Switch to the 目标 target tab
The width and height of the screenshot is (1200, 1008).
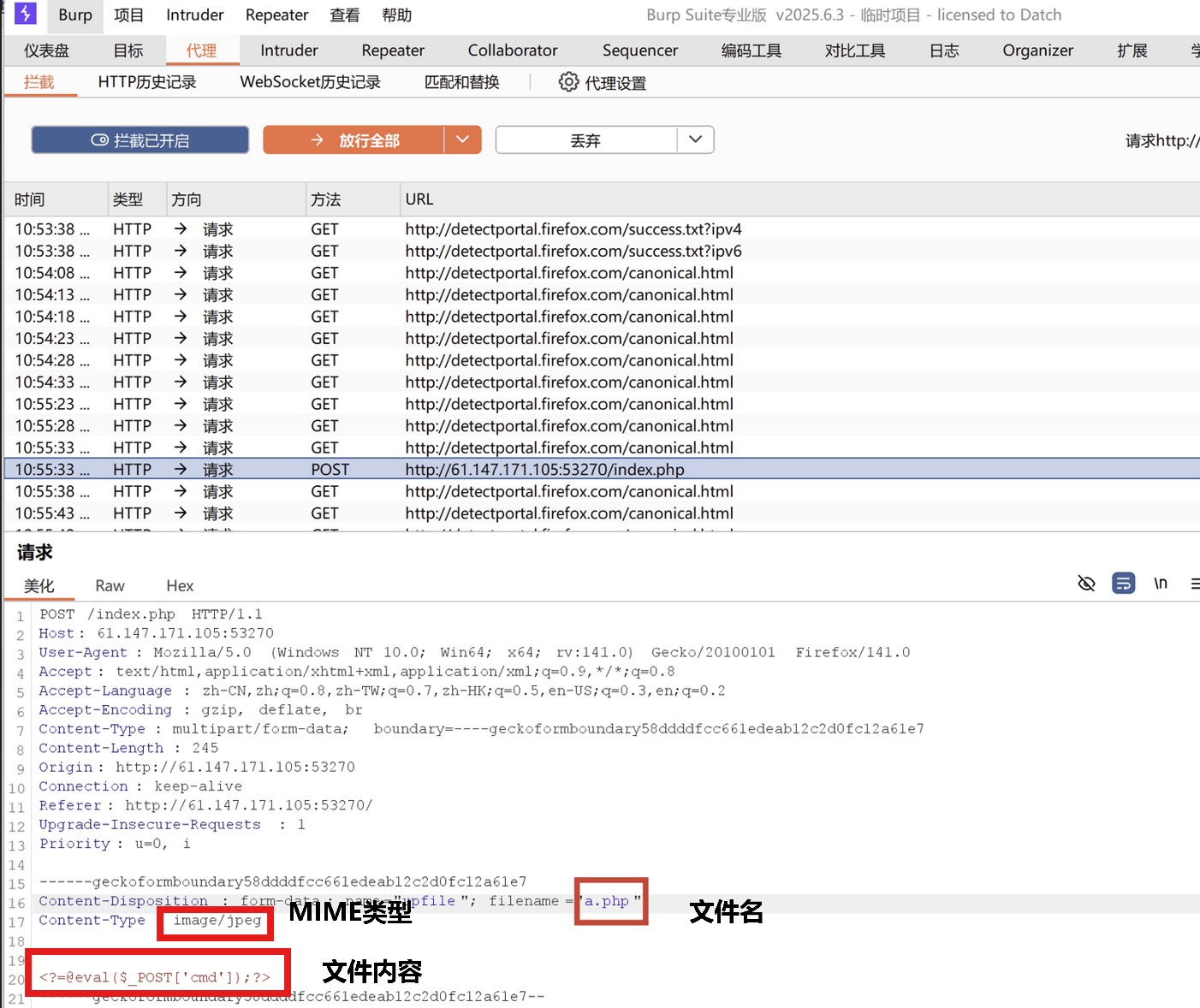point(128,50)
